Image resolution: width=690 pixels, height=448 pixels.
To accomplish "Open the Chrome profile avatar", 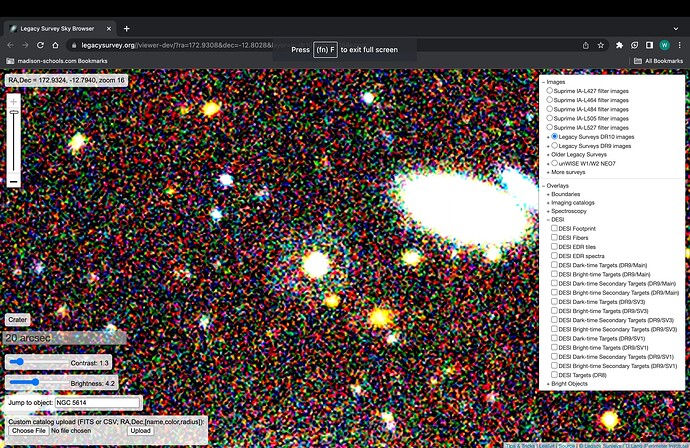I will point(665,45).
